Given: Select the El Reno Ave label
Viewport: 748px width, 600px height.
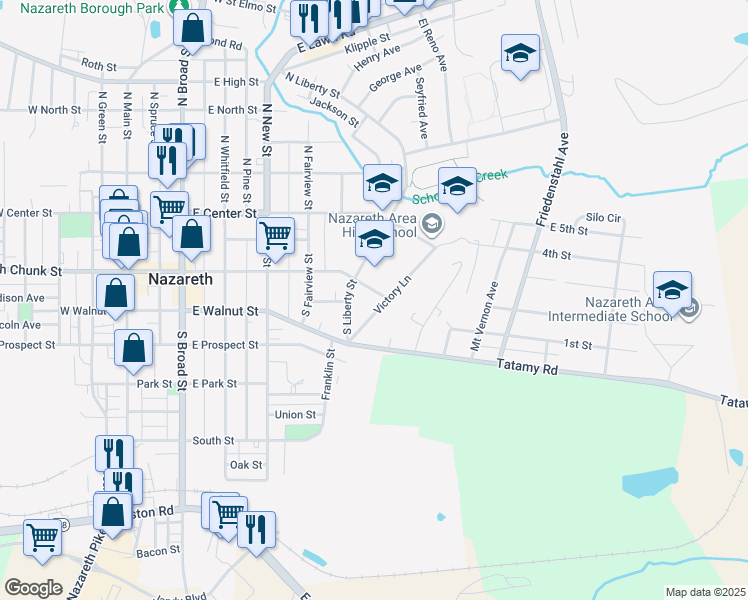Looking at the screenshot, I should coord(433,45).
